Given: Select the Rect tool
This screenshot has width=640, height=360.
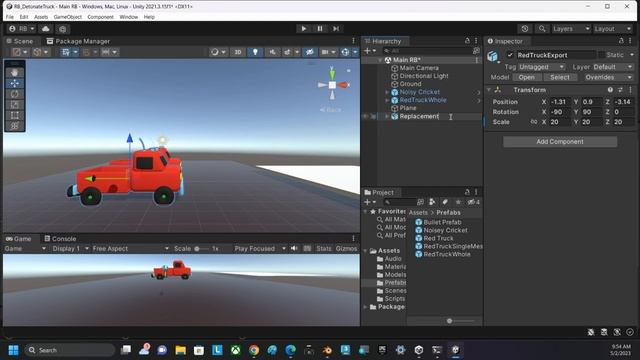Looking at the screenshot, I should 15,115.
